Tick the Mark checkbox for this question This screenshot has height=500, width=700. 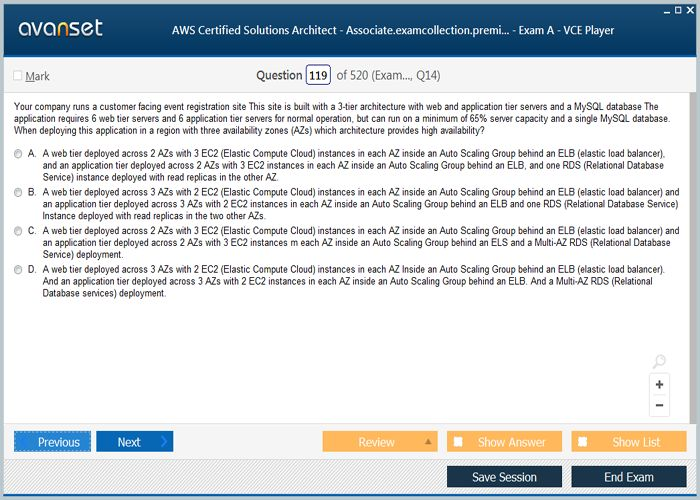click(18, 76)
